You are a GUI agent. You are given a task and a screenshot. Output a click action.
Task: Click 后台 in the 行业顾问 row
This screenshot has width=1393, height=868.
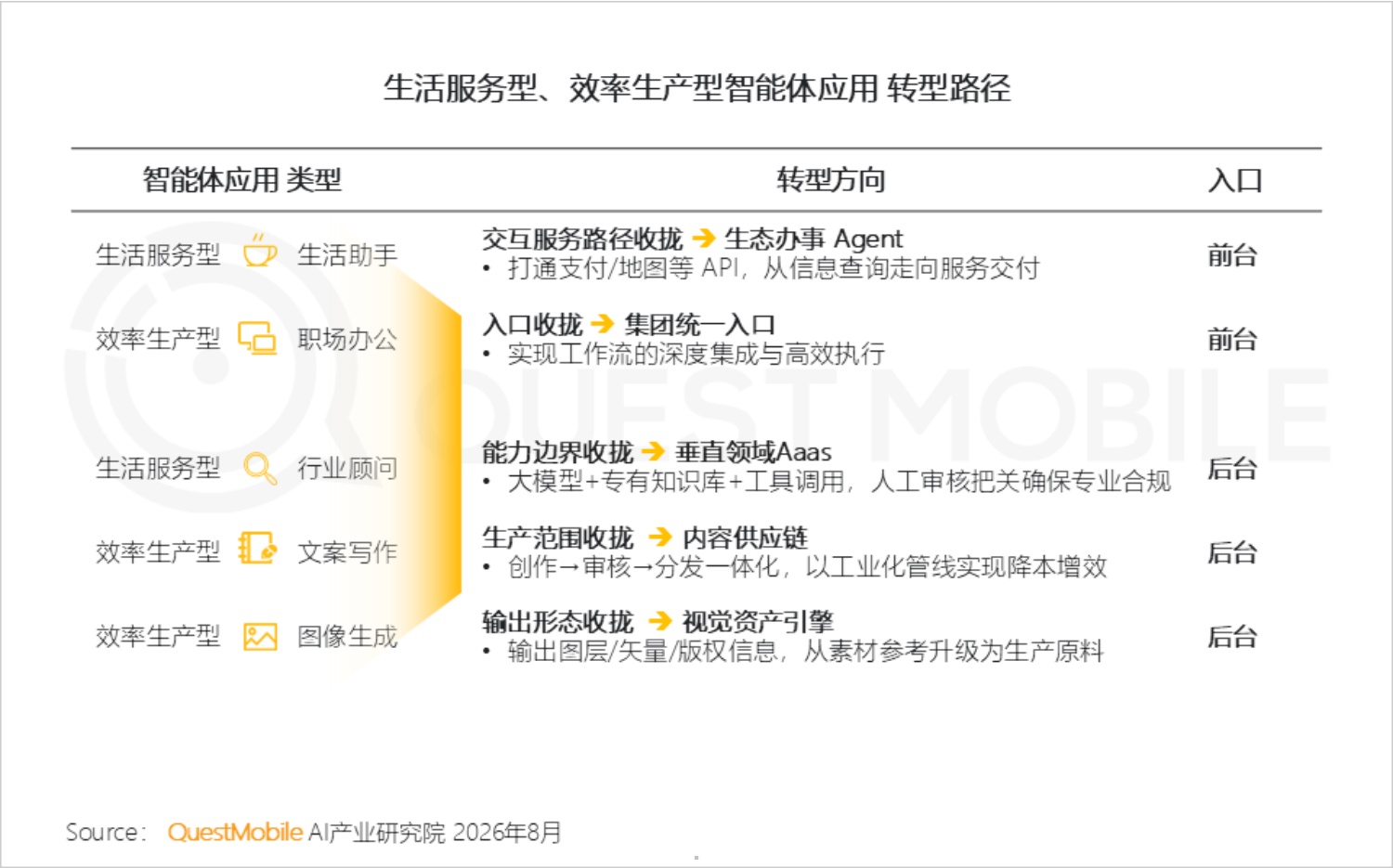tap(1232, 468)
